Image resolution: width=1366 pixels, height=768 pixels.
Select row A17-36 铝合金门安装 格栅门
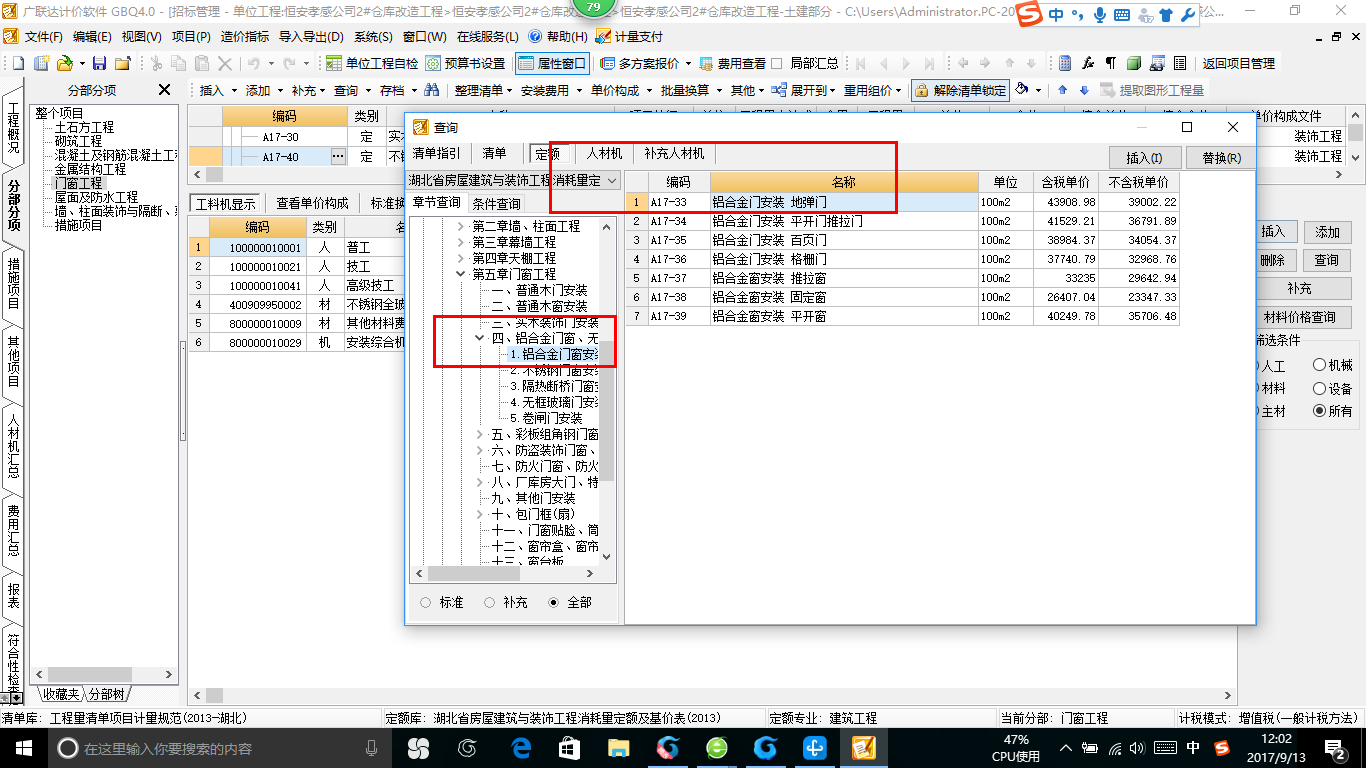903,259
